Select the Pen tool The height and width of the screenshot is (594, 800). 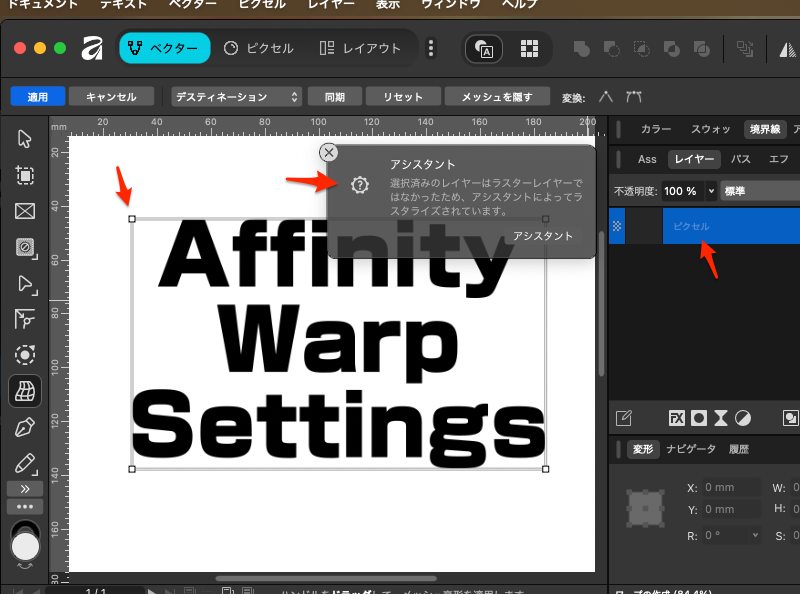coord(25,428)
